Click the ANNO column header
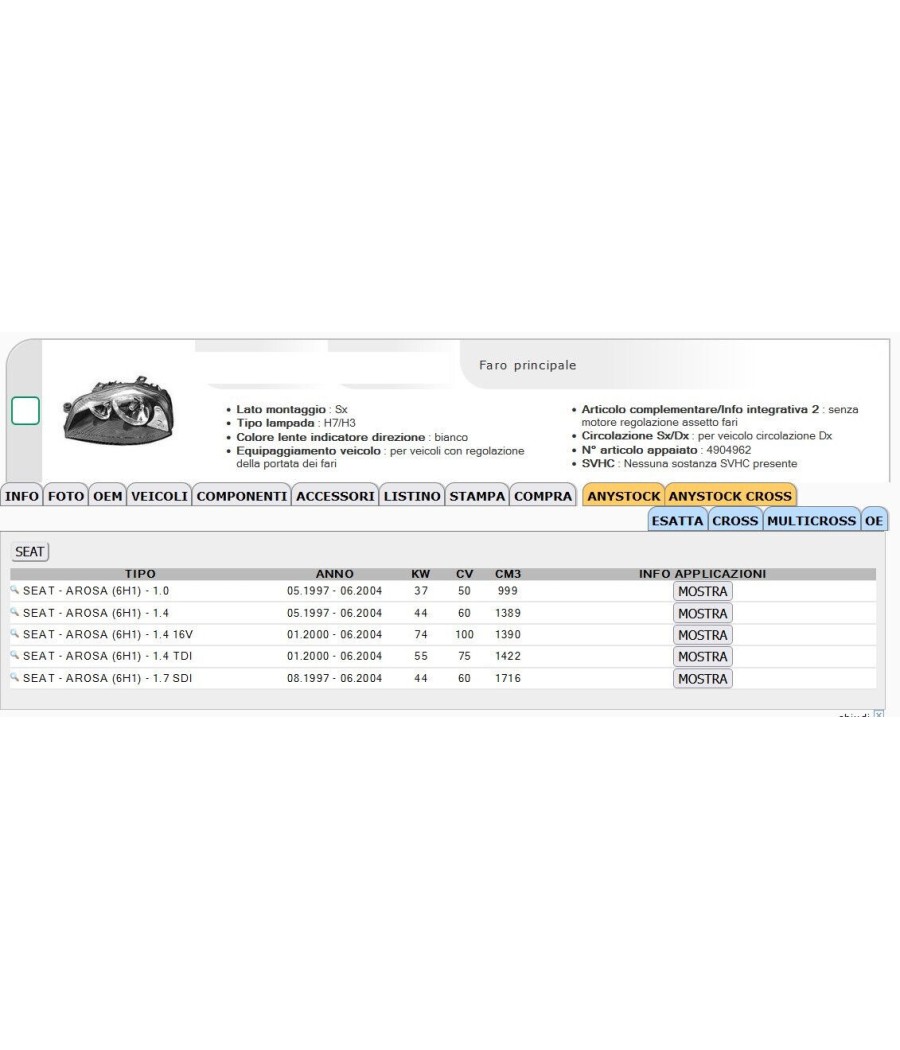The height and width of the screenshot is (1050, 900). pos(335,574)
